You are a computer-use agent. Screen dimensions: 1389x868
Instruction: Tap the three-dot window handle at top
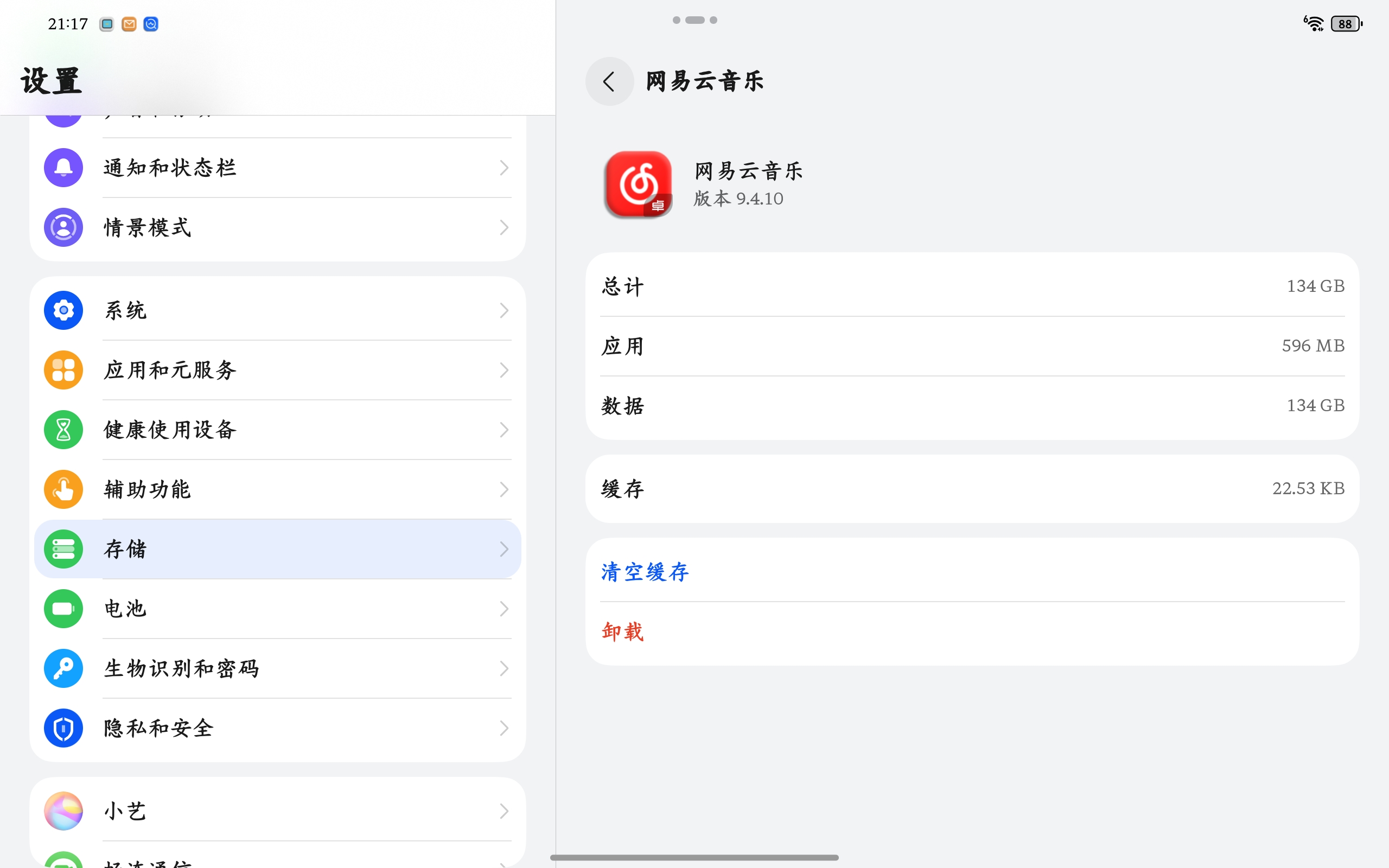pyautogui.click(x=694, y=20)
